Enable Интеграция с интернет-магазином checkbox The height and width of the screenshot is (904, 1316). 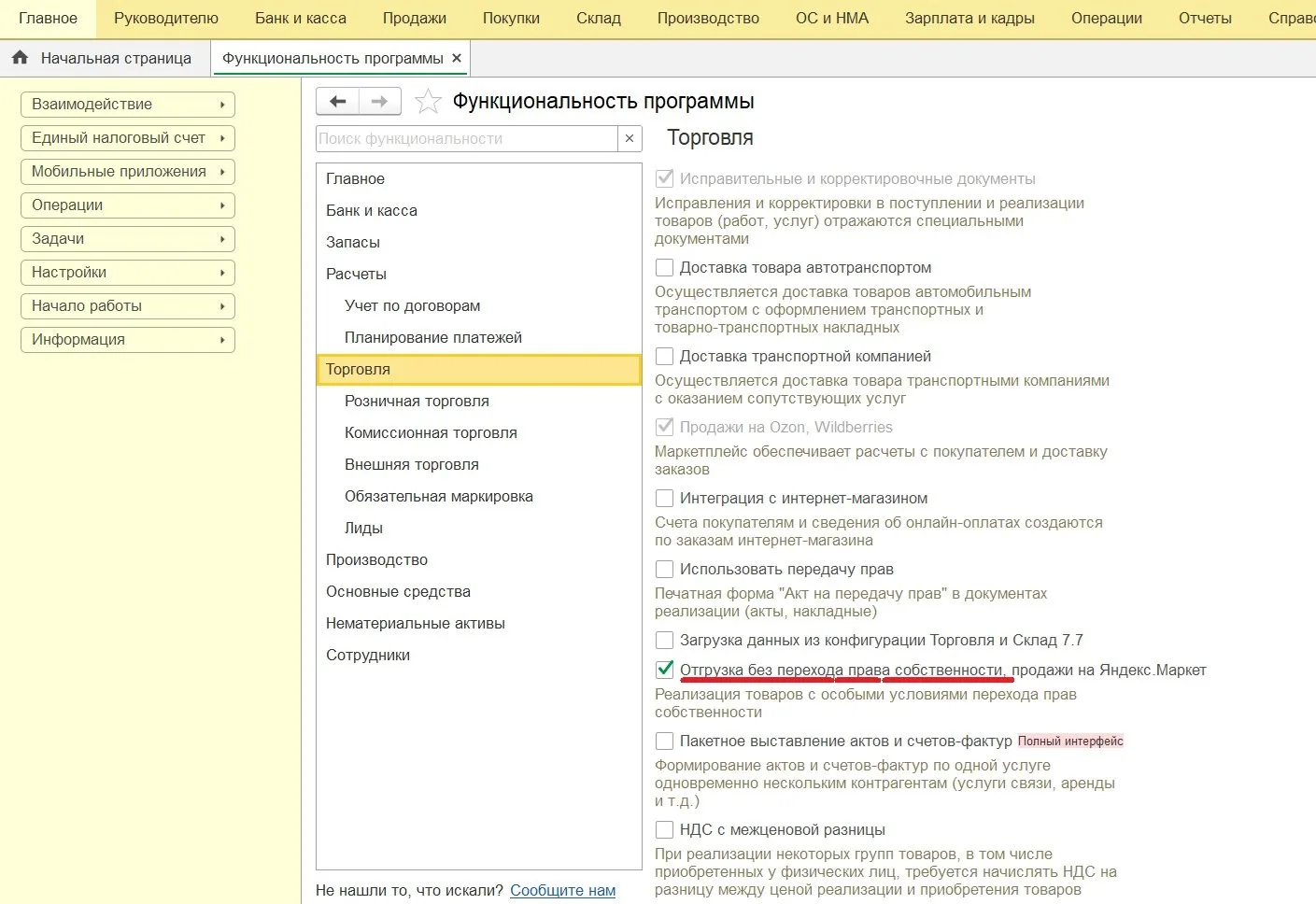(665, 498)
